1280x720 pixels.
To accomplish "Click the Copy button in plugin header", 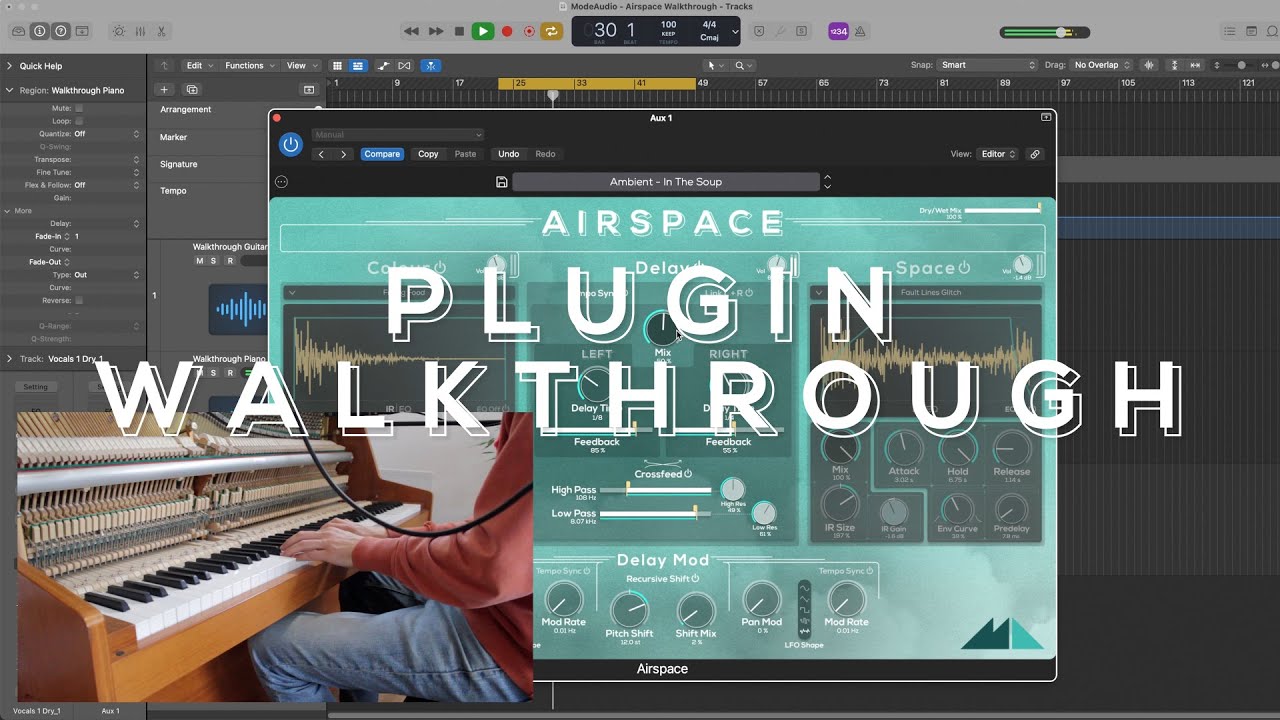I will click(x=428, y=154).
